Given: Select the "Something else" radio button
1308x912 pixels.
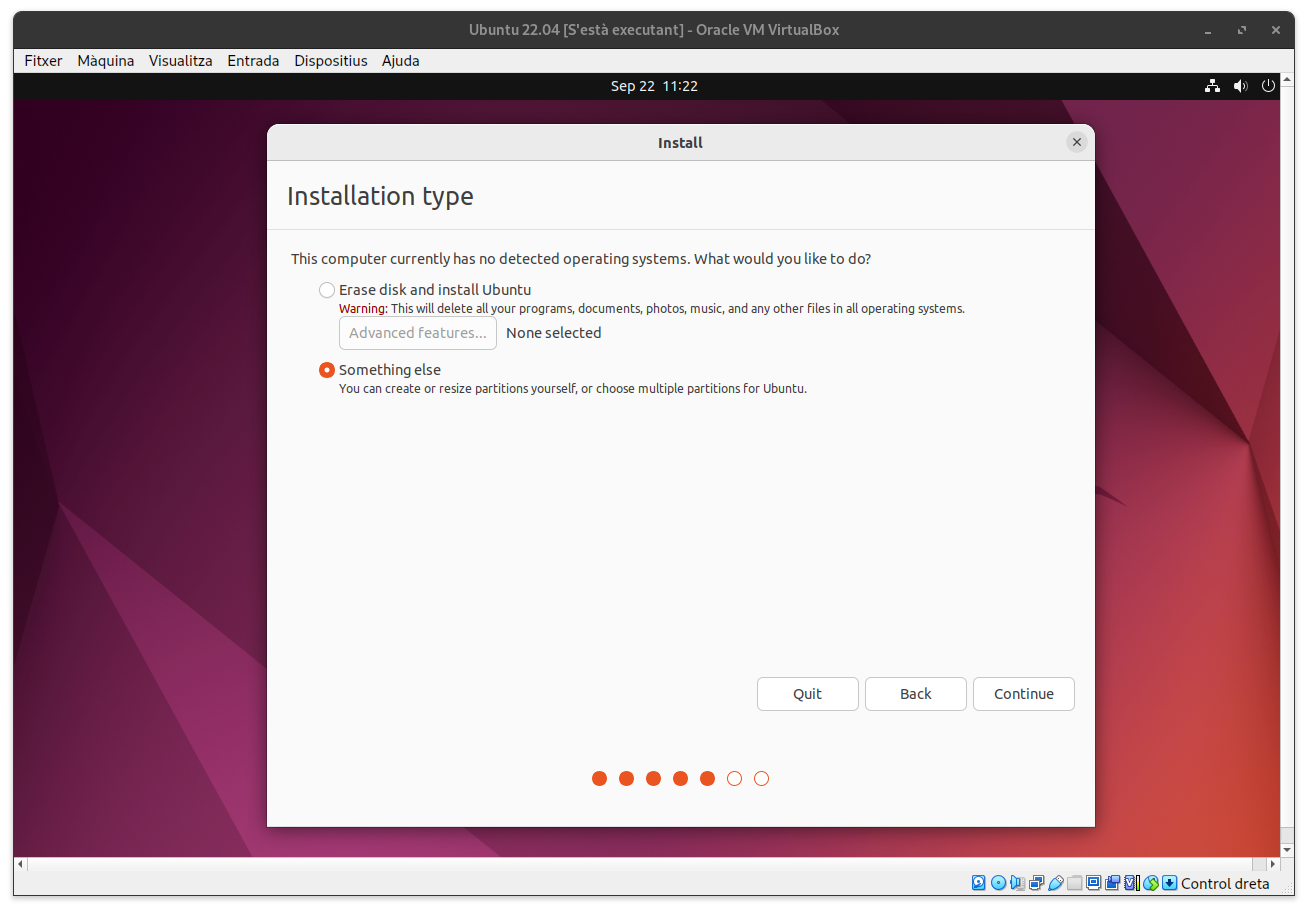Looking at the screenshot, I should [327, 370].
